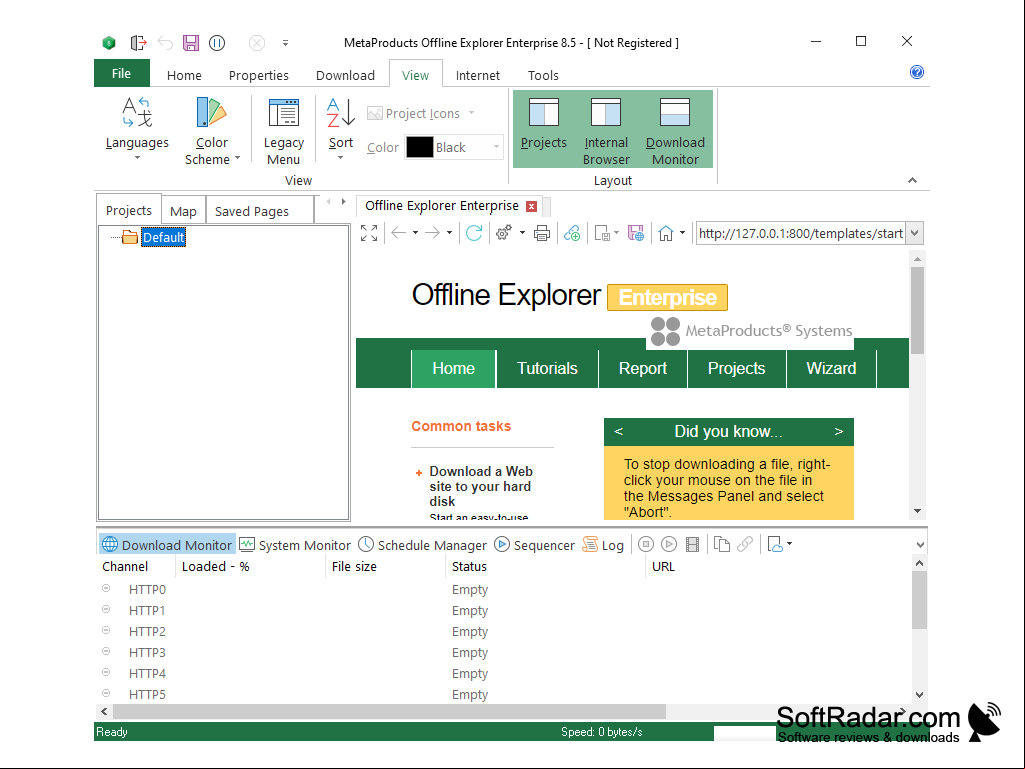The width and height of the screenshot is (1025, 769).
Task: Switch to the Properties ribbon tab
Action: [x=259, y=75]
